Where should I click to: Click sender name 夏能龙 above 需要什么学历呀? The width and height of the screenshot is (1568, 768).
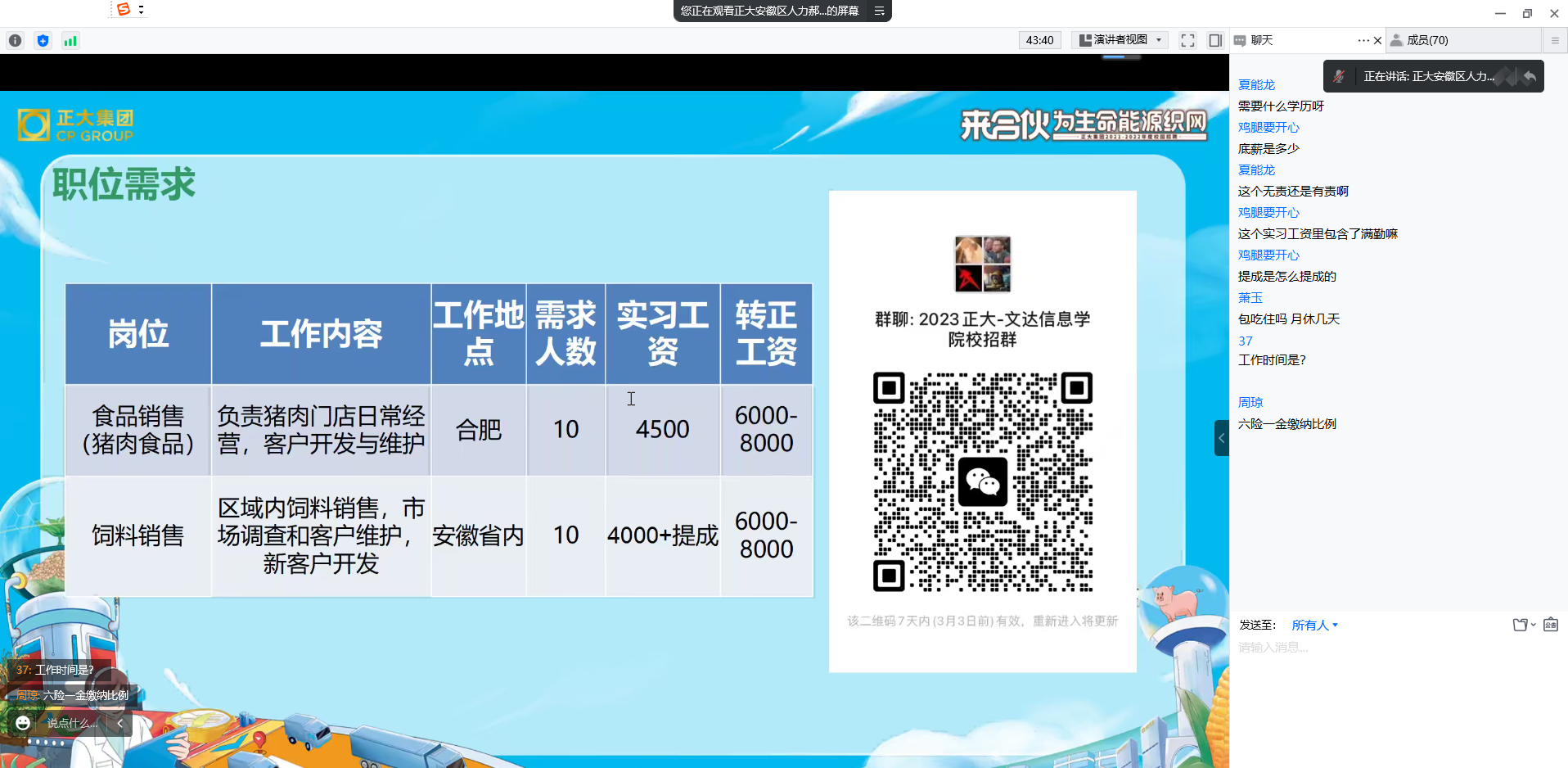1256,84
